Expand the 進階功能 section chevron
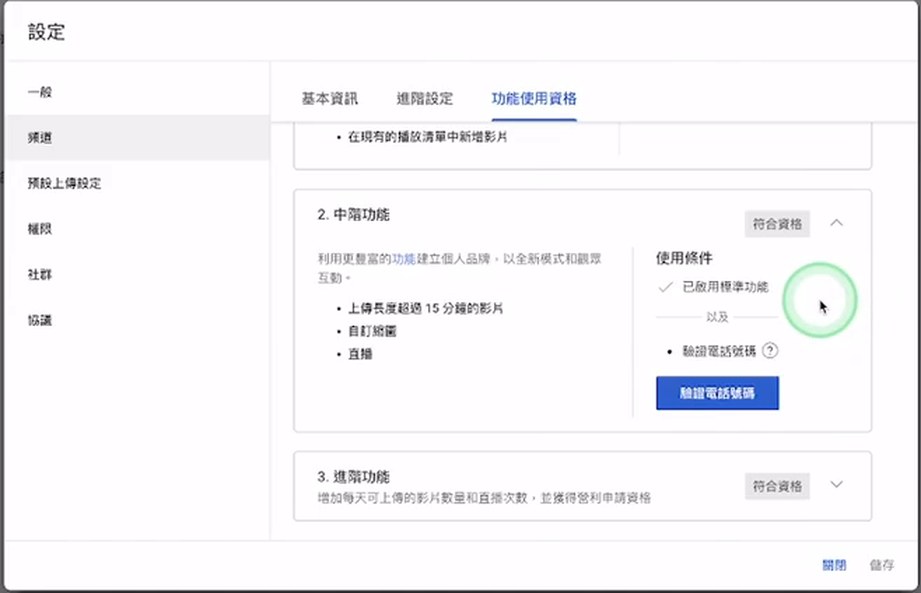921x593 pixels. pyautogui.click(x=836, y=485)
